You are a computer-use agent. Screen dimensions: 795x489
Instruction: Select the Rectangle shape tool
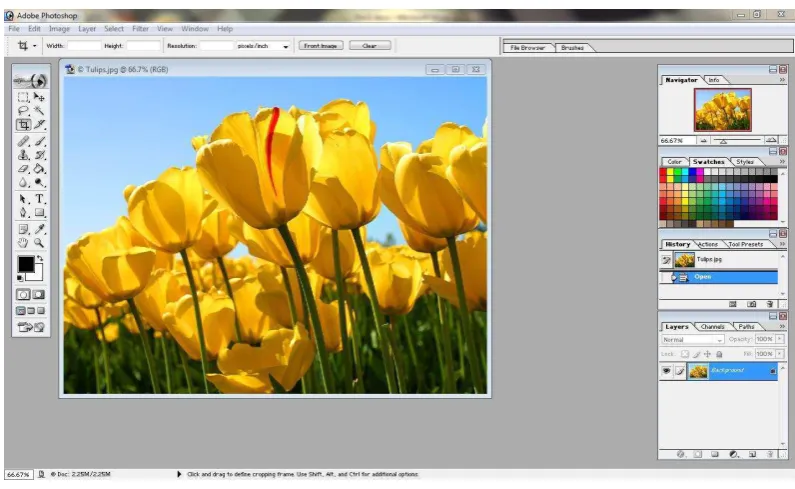coord(39,213)
